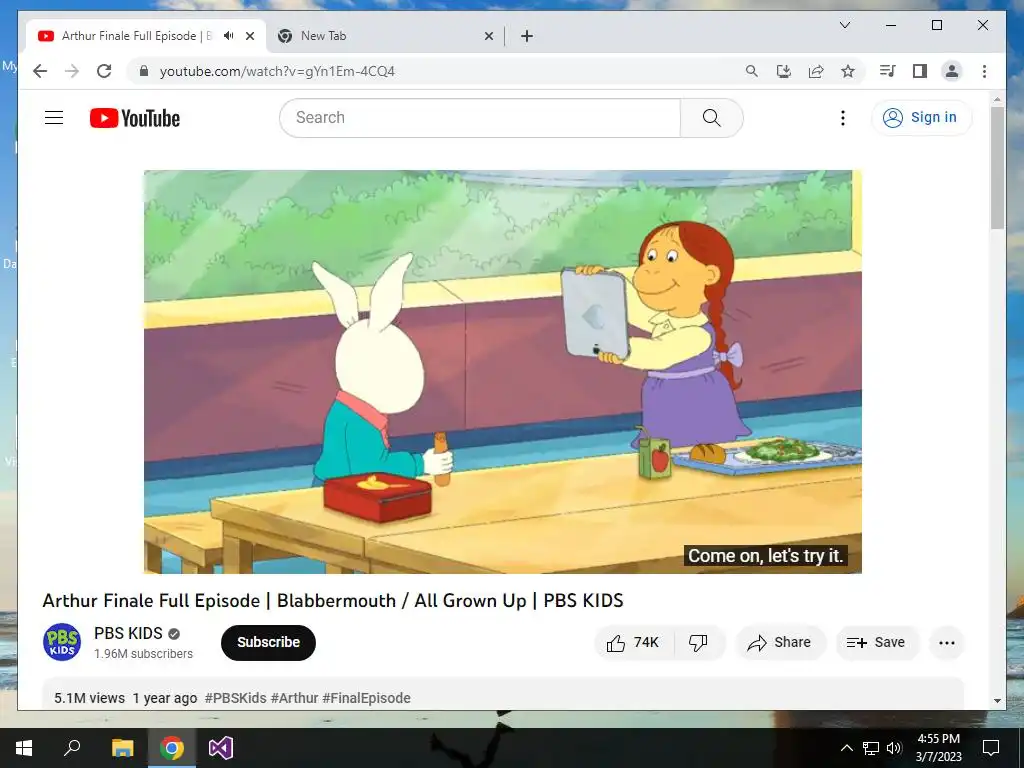Click the YouTube search magnifier button
This screenshot has width=1024, height=768.
[x=711, y=118]
